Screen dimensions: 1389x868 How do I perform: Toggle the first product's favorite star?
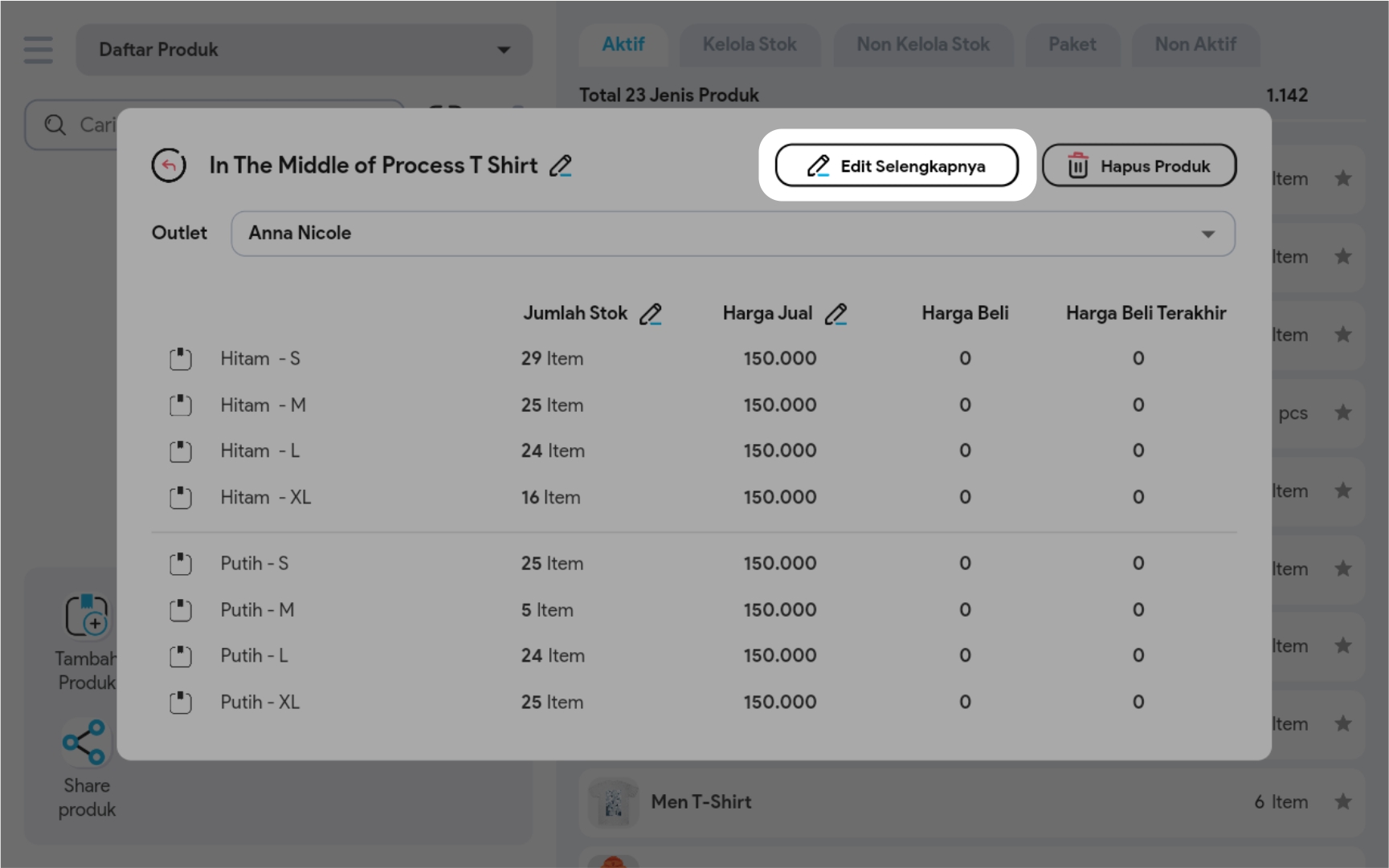[x=1342, y=178]
